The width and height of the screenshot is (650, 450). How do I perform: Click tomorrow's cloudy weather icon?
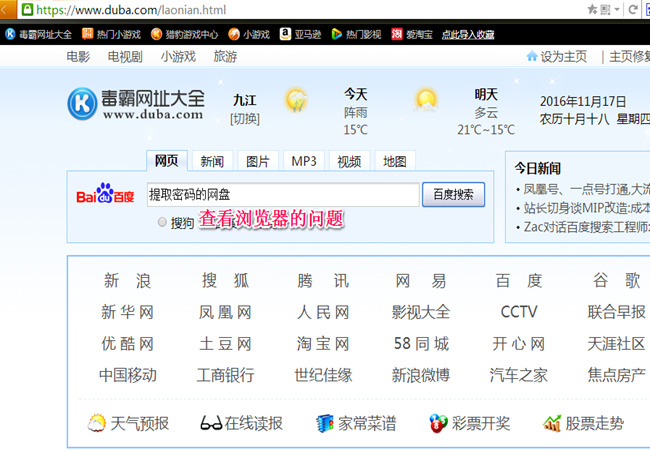point(426,100)
